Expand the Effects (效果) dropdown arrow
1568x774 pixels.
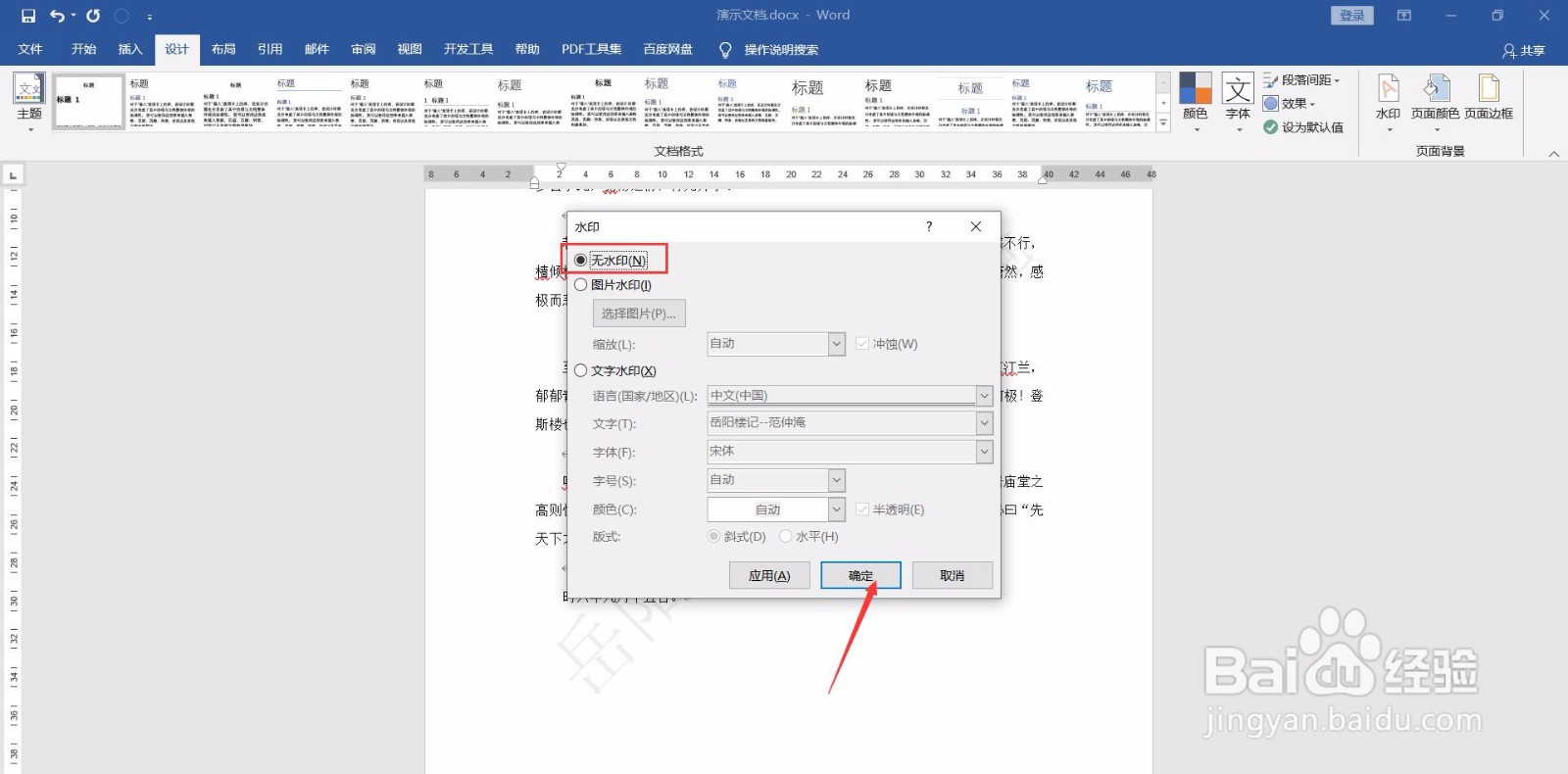(x=1312, y=104)
